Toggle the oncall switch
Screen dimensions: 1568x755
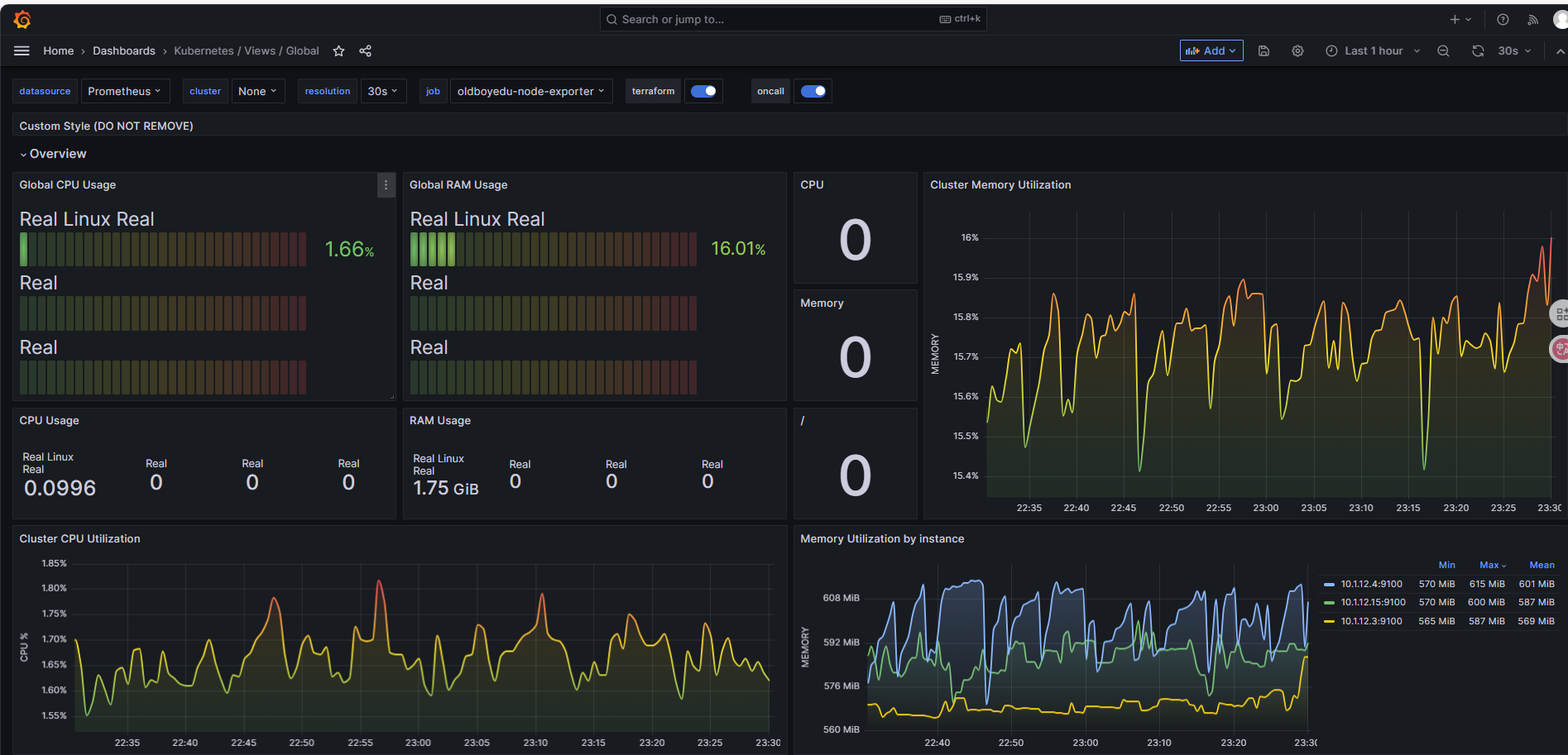(x=813, y=91)
